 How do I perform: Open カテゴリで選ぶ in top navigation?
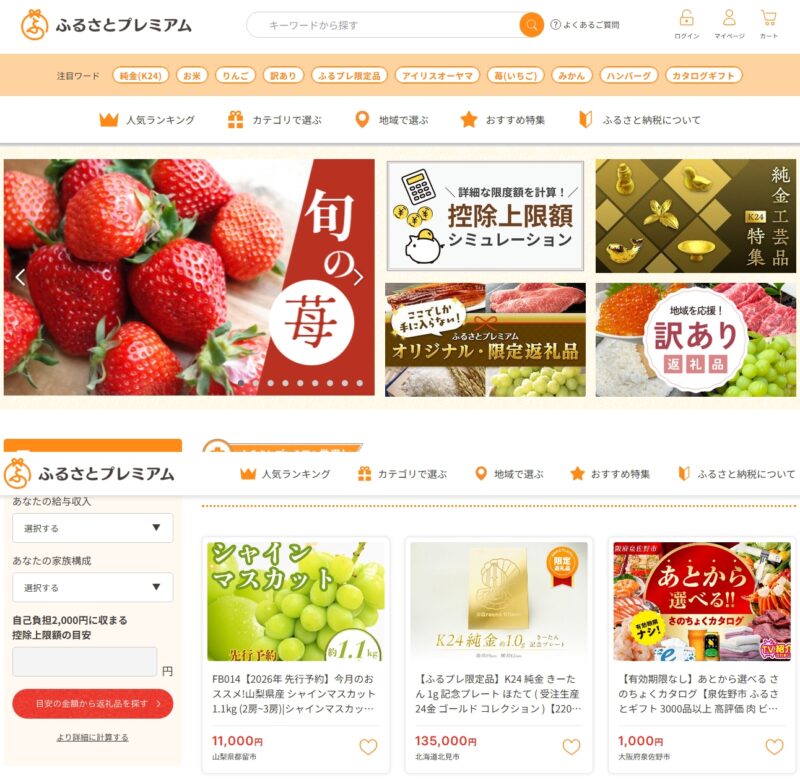(274, 120)
